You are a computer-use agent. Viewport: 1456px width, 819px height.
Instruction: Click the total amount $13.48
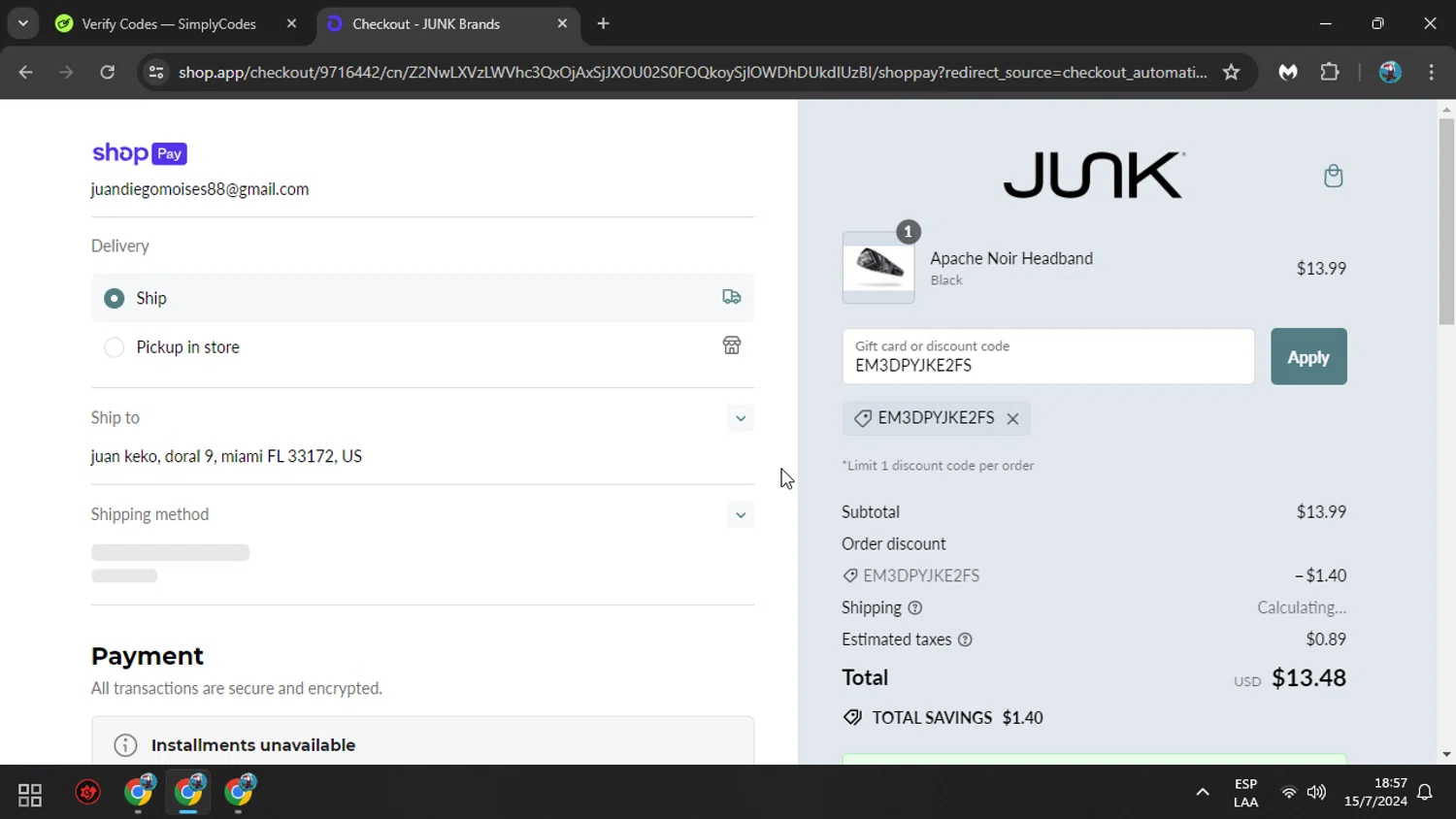coord(1308,677)
